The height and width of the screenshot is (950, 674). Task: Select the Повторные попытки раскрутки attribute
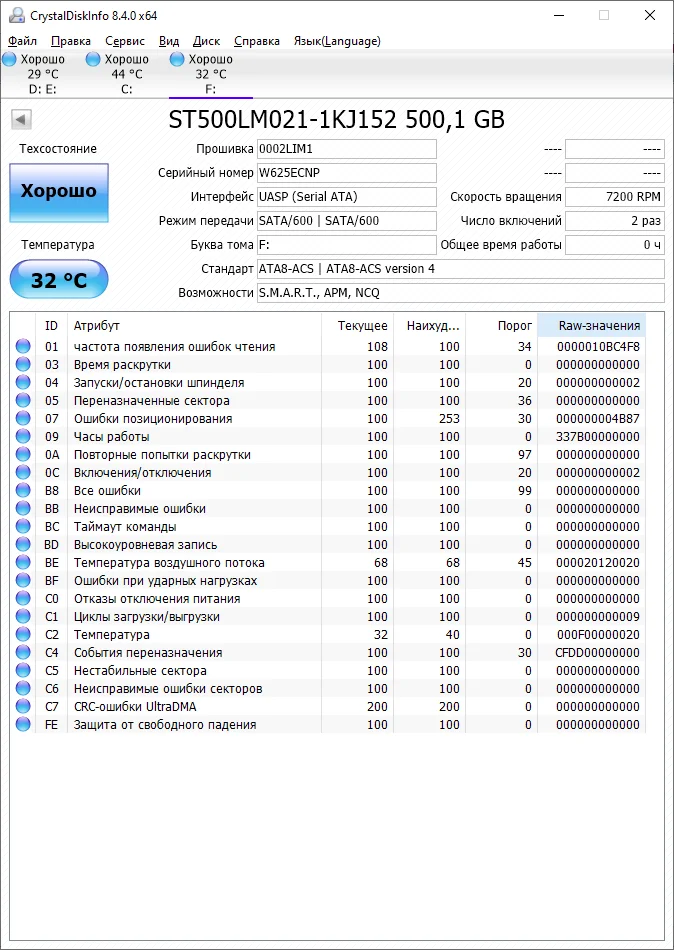coord(329,454)
